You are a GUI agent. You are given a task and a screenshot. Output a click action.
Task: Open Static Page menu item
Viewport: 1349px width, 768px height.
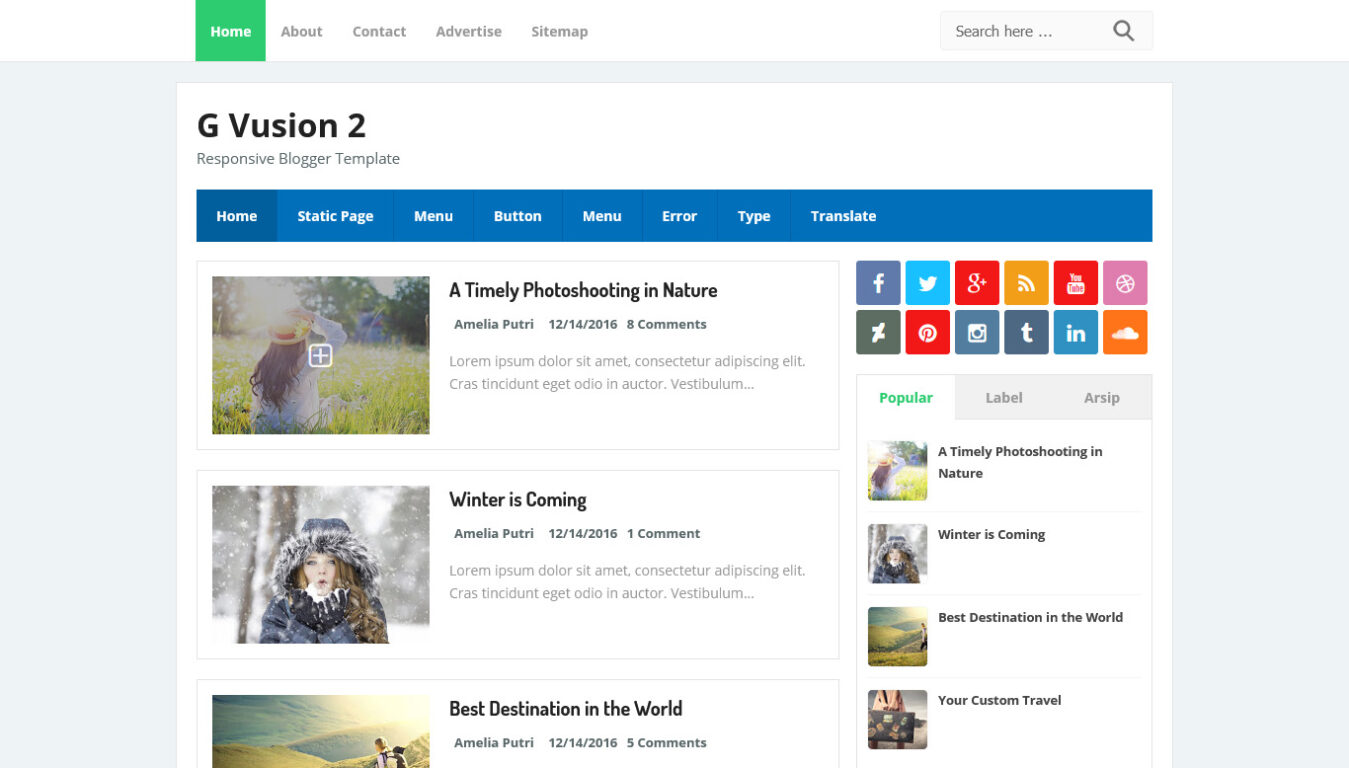pos(335,216)
